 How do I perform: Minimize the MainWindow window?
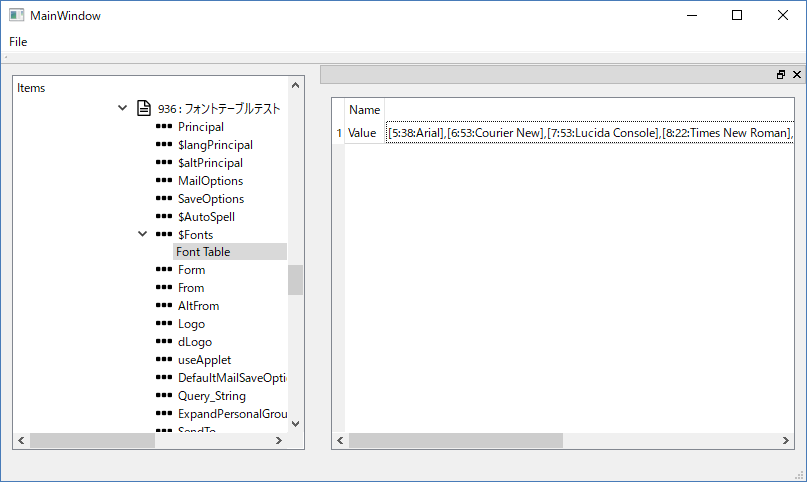click(692, 15)
